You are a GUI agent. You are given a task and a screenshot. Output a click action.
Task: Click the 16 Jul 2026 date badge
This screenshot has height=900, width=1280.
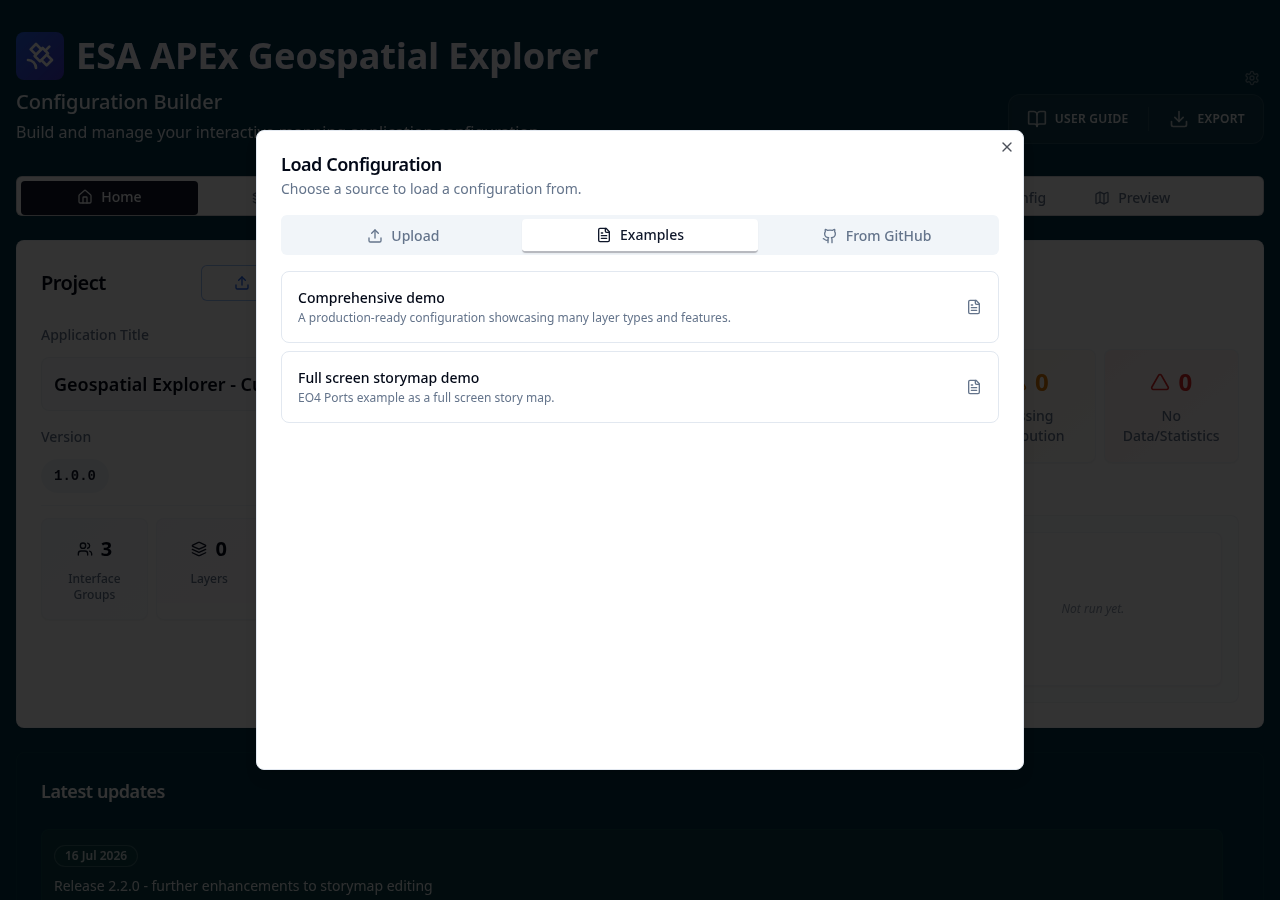click(96, 856)
